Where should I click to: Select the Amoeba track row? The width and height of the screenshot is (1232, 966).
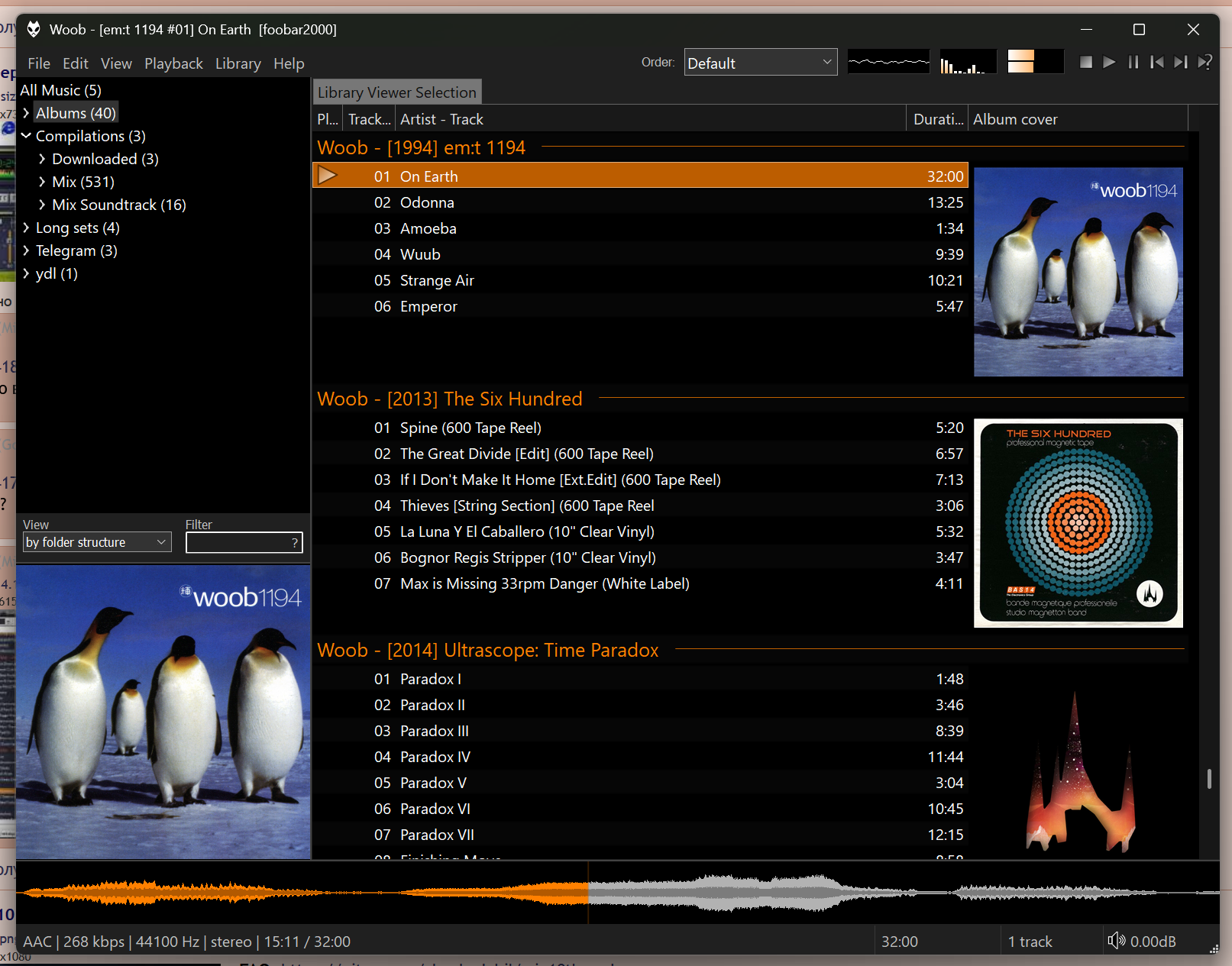[x=640, y=228]
